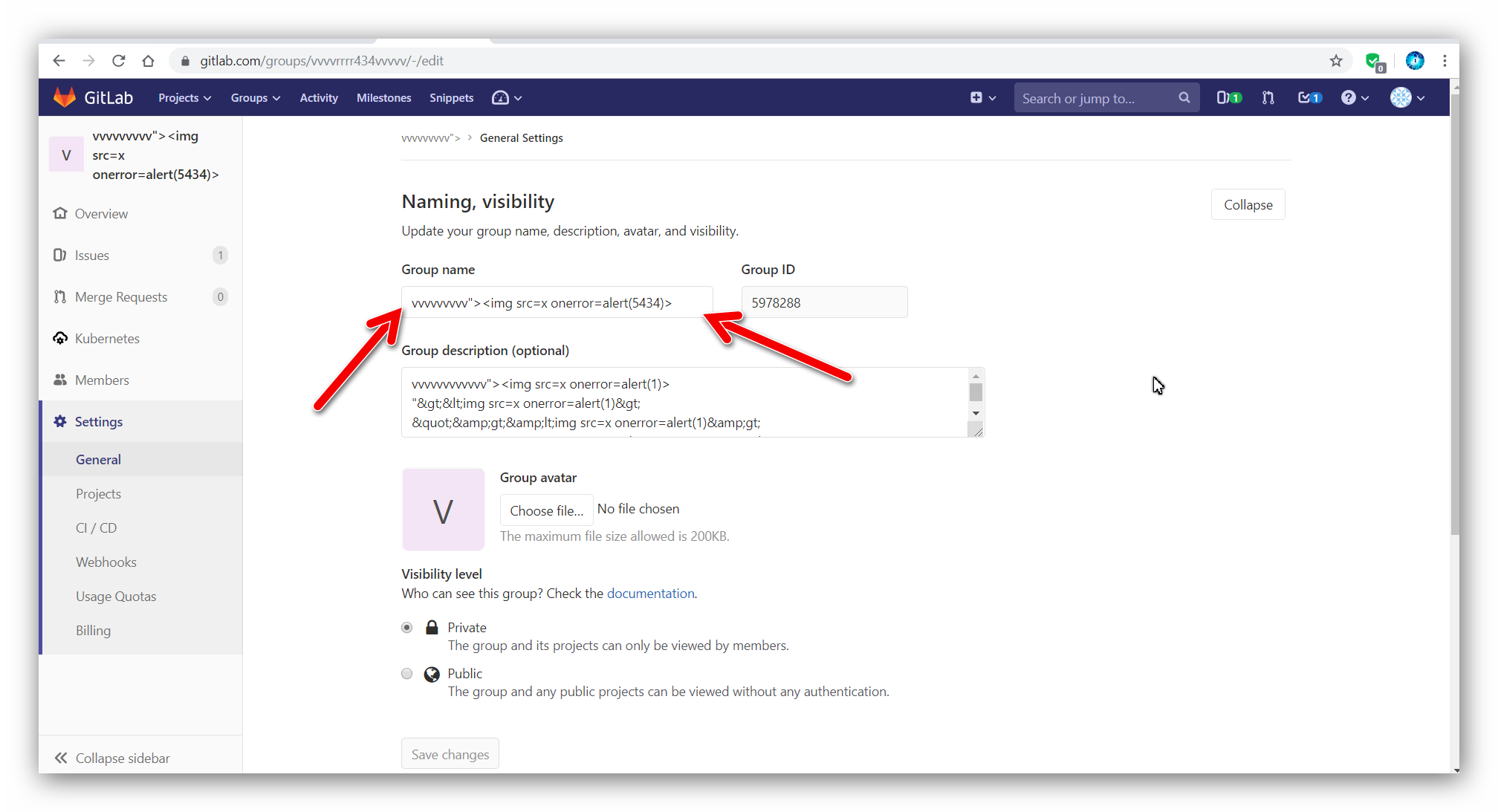Open the Help dropdown menu
The height and width of the screenshot is (812, 1498).
(1355, 97)
